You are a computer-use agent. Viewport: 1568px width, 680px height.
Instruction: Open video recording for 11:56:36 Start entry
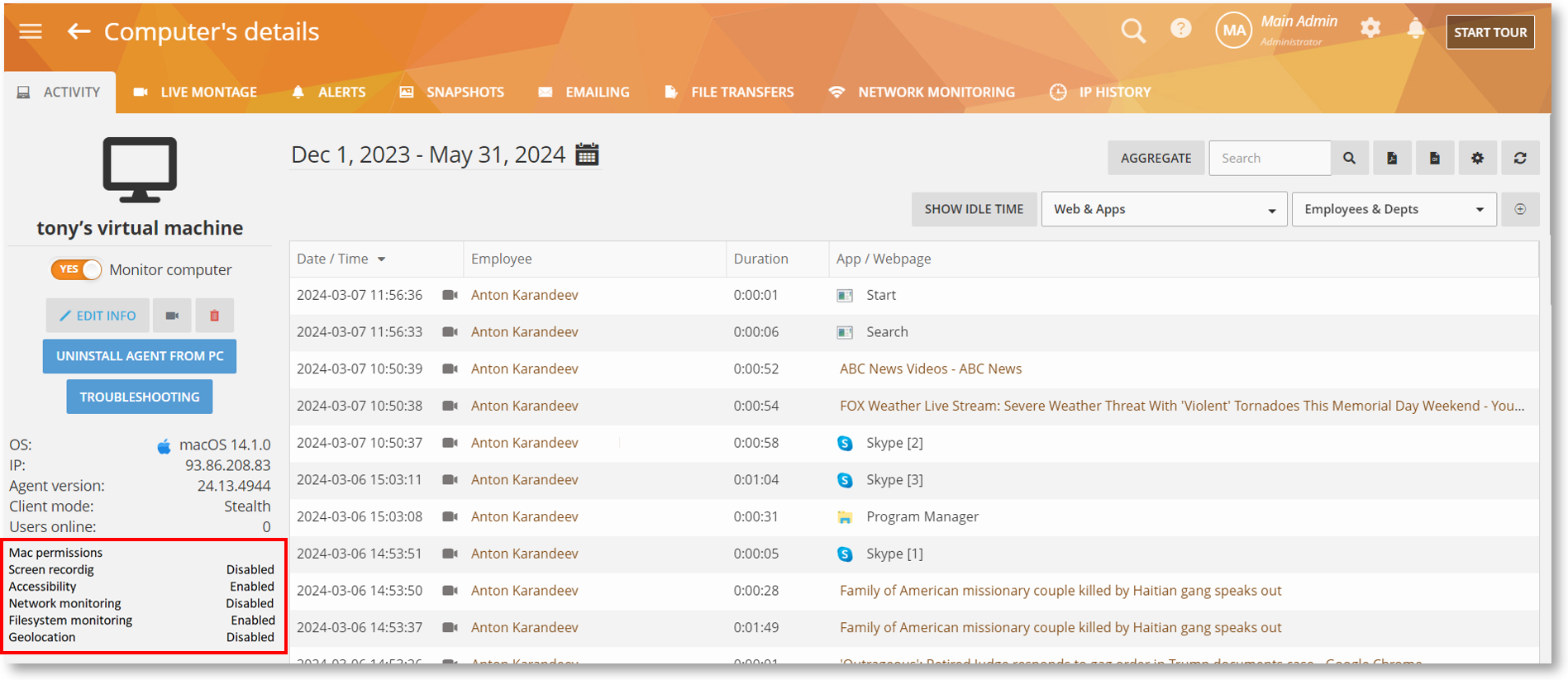pos(450,295)
